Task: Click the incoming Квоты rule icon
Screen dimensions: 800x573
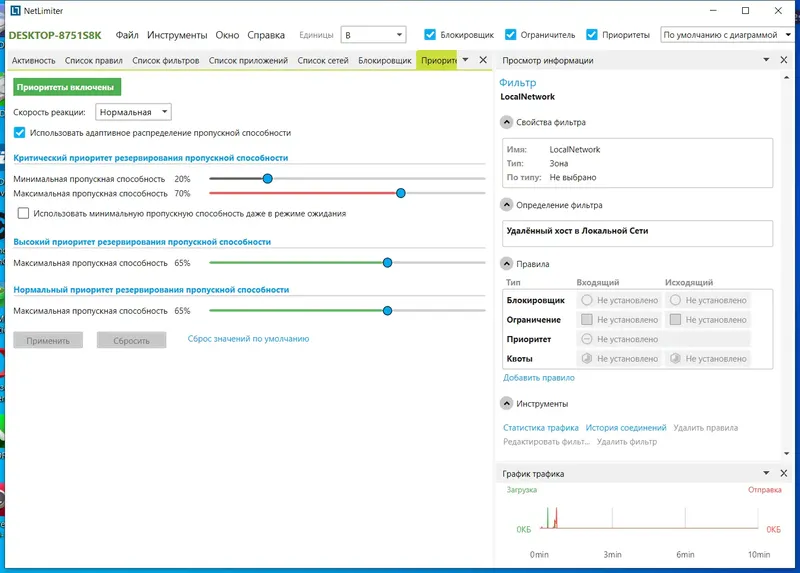Action: pos(587,358)
